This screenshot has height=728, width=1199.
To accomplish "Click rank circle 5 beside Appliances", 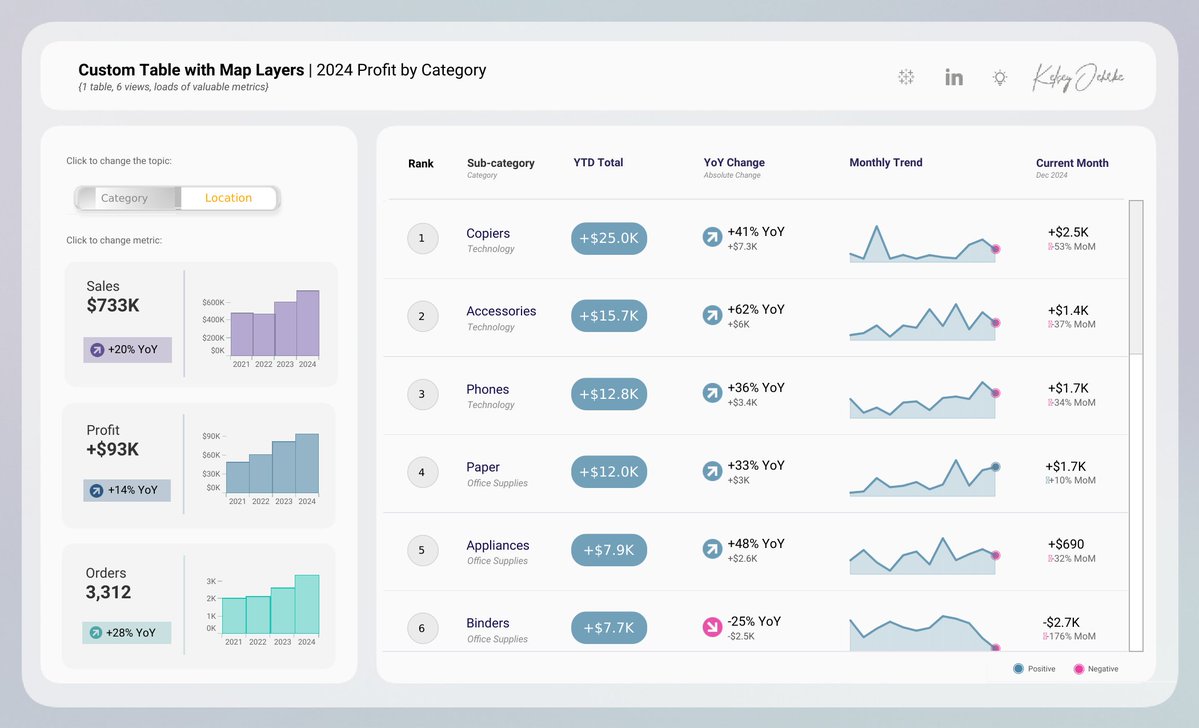I will click(x=422, y=550).
